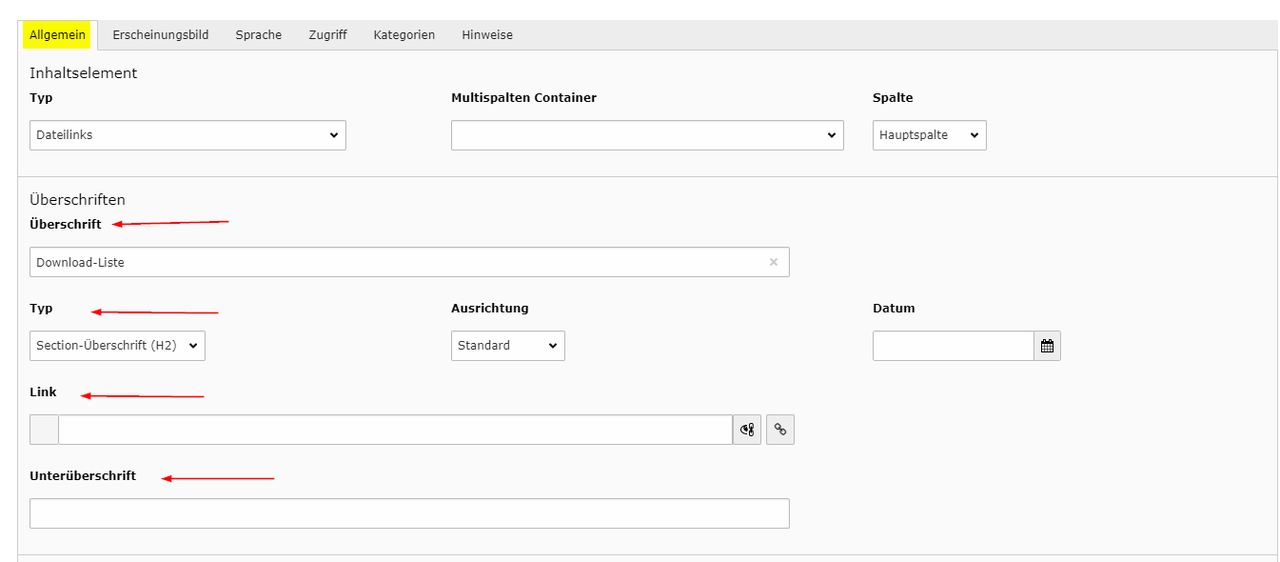This screenshot has height=562, width=1280.
Task: Click the chain link browser icon
Action: point(780,430)
